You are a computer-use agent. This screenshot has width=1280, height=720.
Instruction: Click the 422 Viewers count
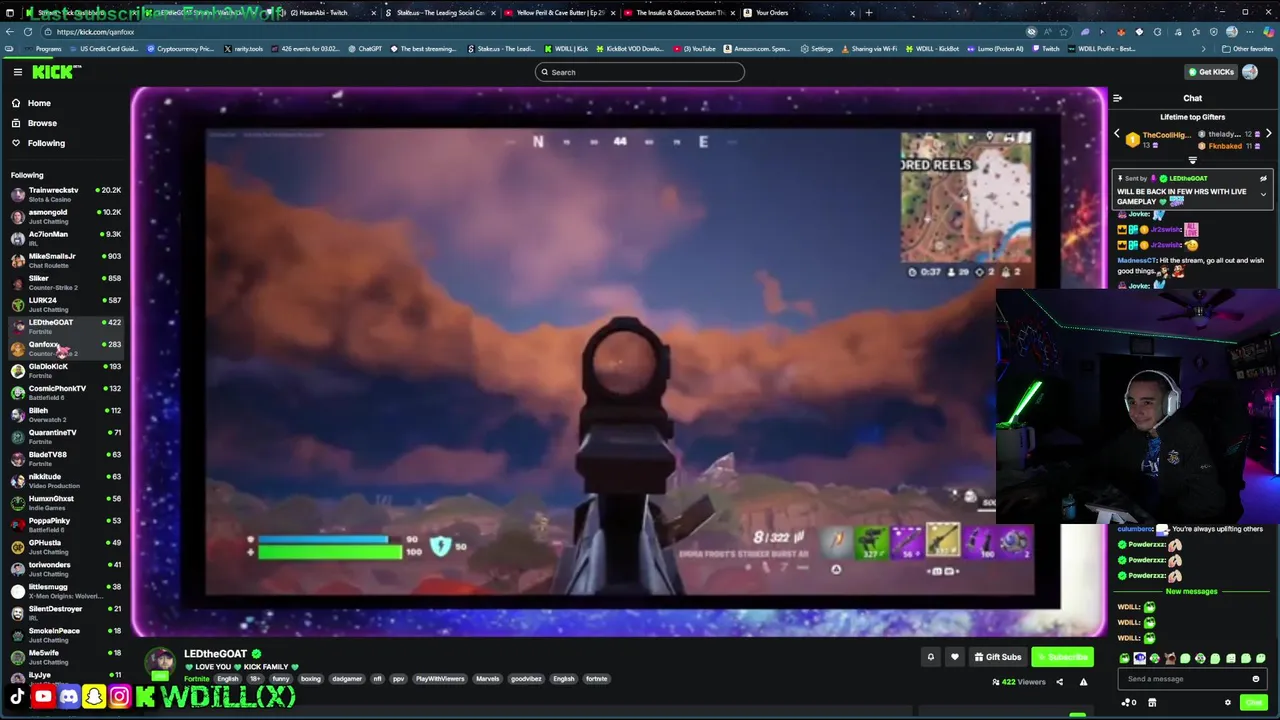[x=1018, y=682]
